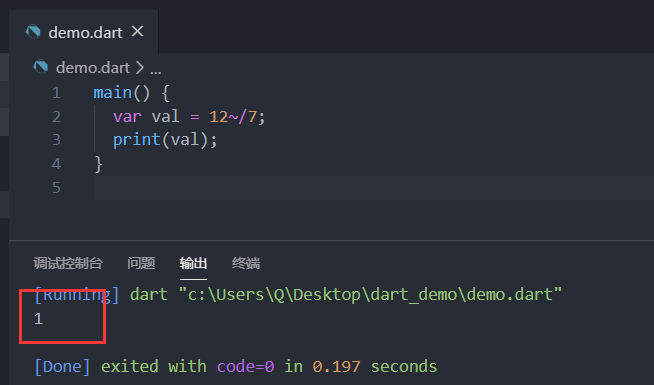The image size is (654, 385).
Task: Place cursor on the main() function name
Action: pos(113,93)
